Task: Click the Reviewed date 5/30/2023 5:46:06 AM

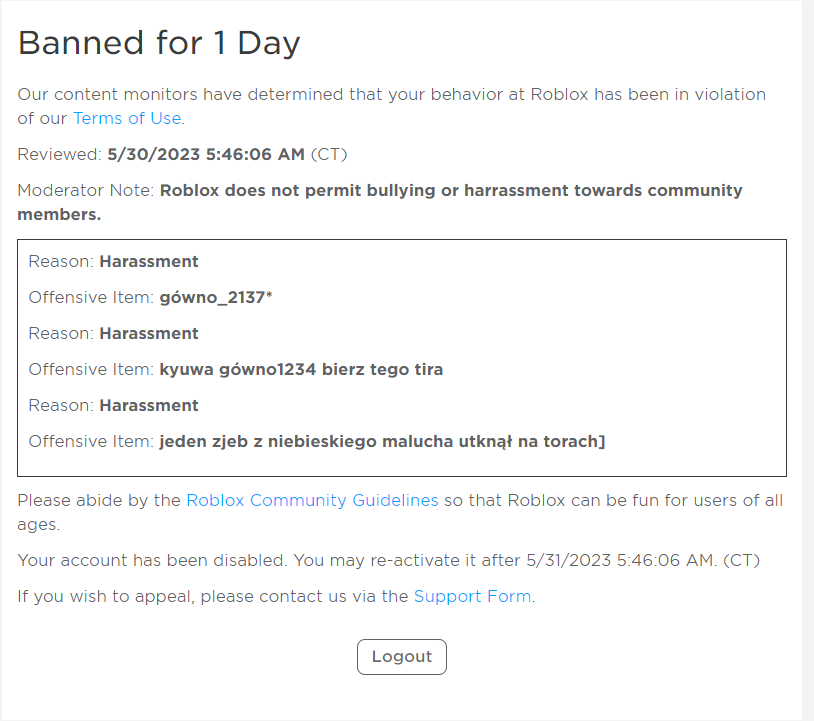Action: click(206, 154)
